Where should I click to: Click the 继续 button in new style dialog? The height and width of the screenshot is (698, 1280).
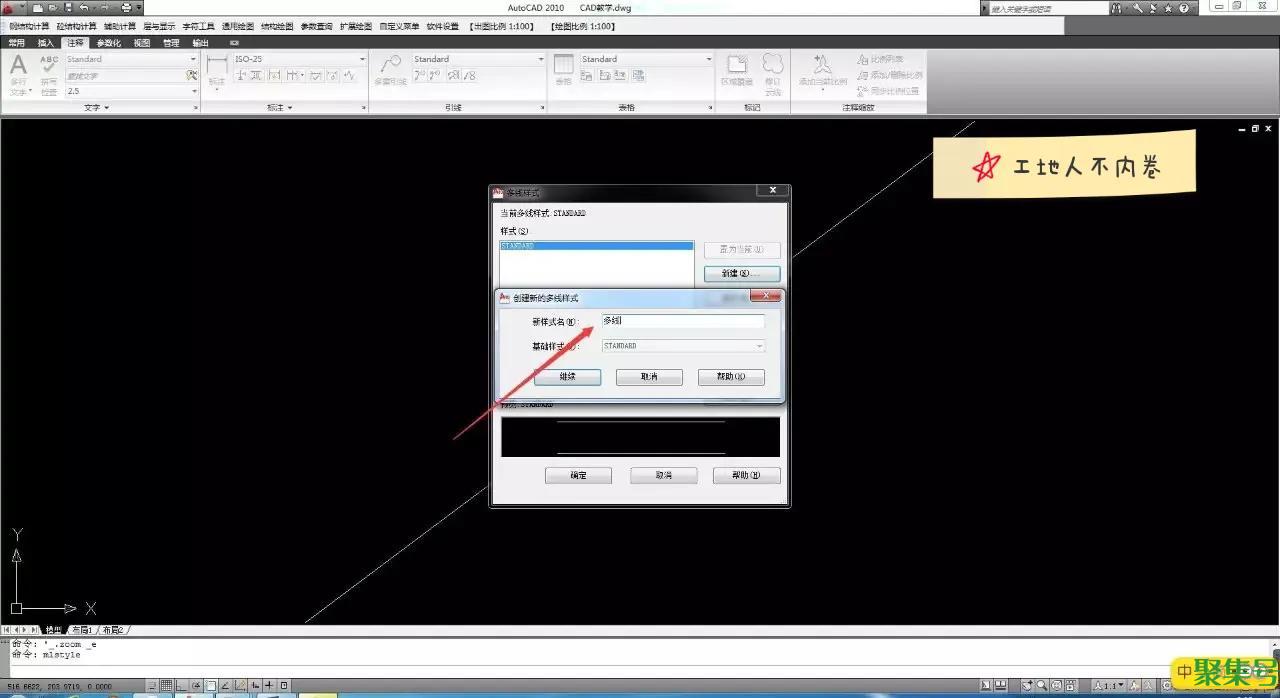[567, 377]
